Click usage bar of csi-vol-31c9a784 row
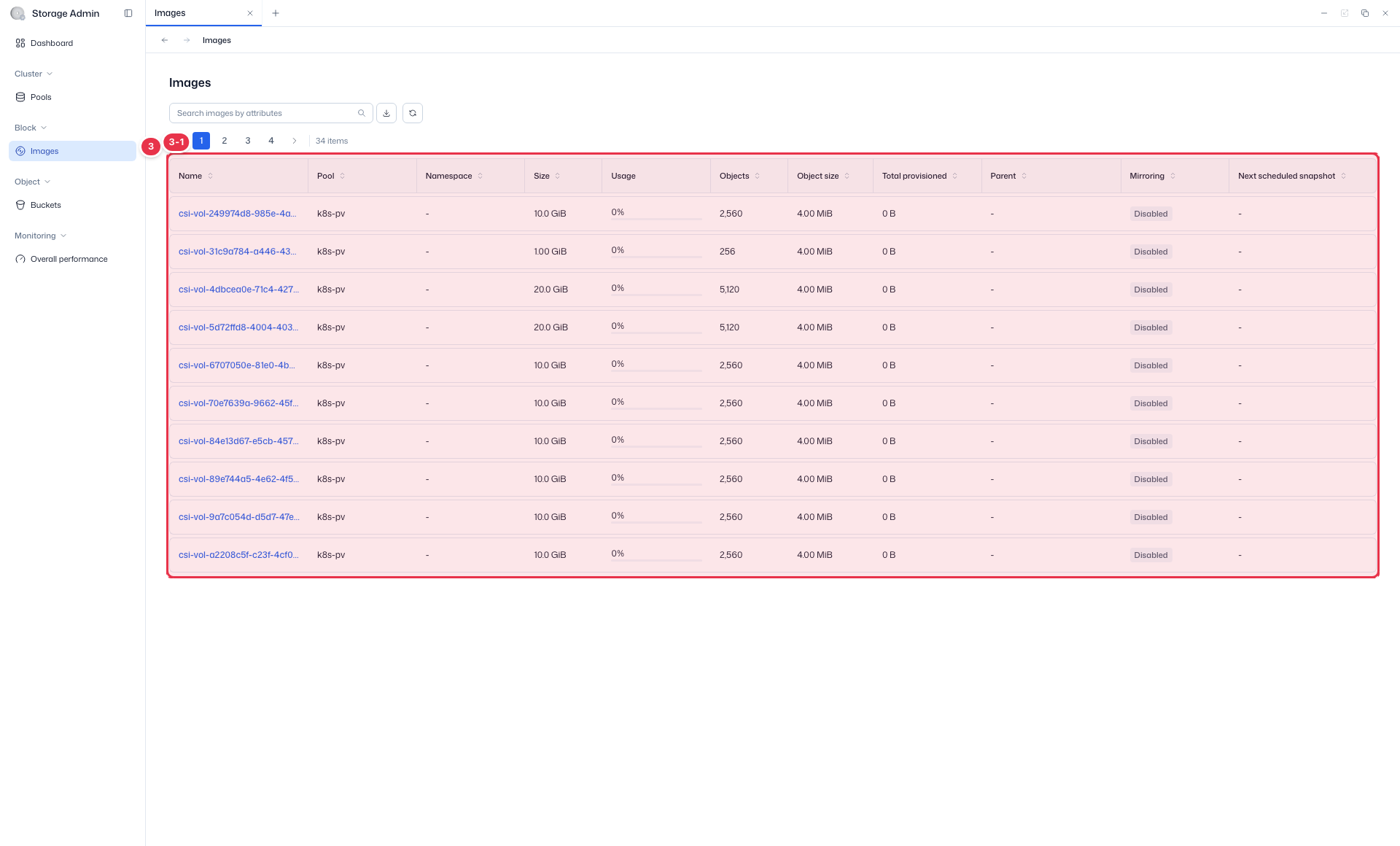The image size is (1400, 846). 656,257
